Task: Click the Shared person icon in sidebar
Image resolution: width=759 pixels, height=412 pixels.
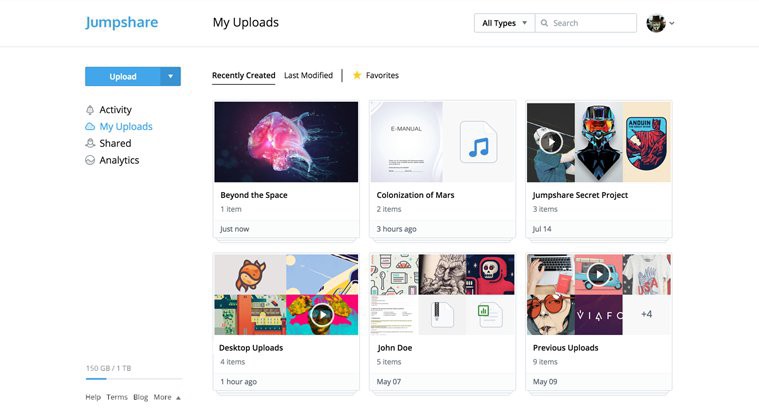Action: tap(90, 144)
